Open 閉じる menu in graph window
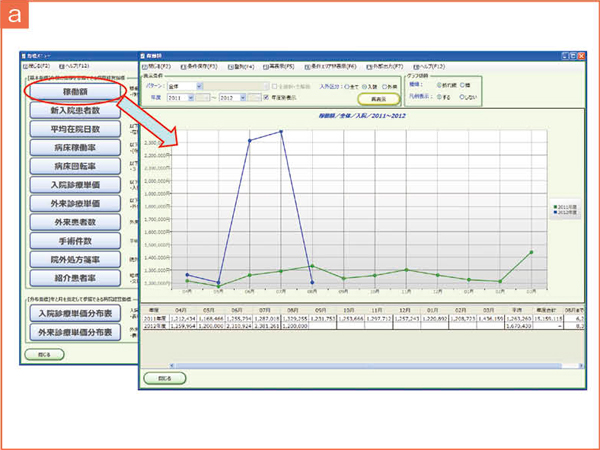Image resolution: width=600 pixels, height=450 pixels. pyautogui.click(x=159, y=65)
